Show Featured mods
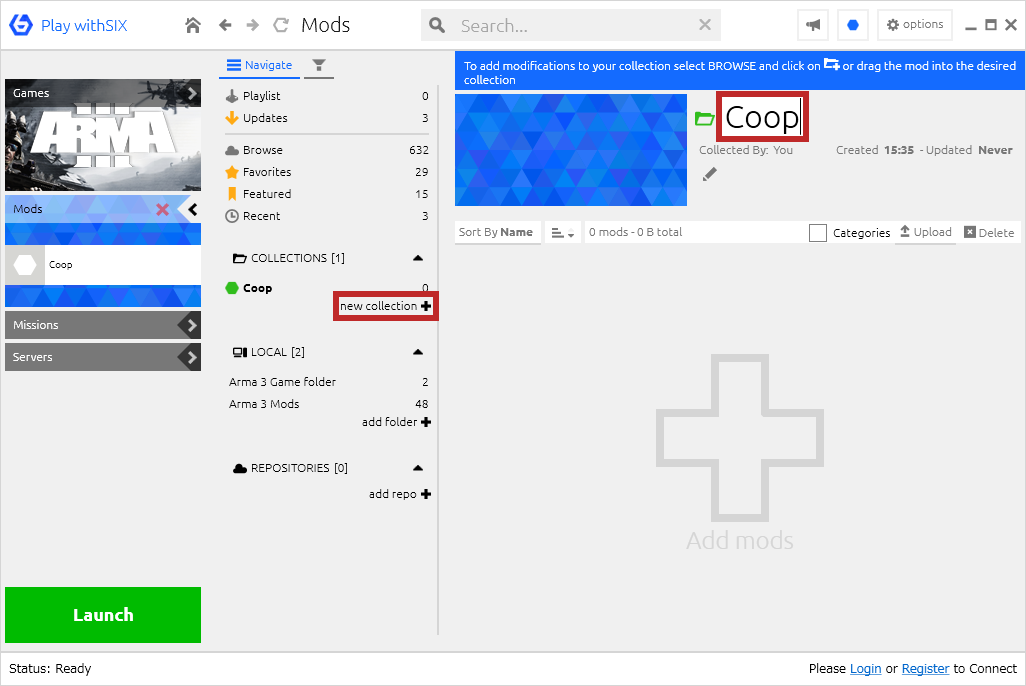 327,194
